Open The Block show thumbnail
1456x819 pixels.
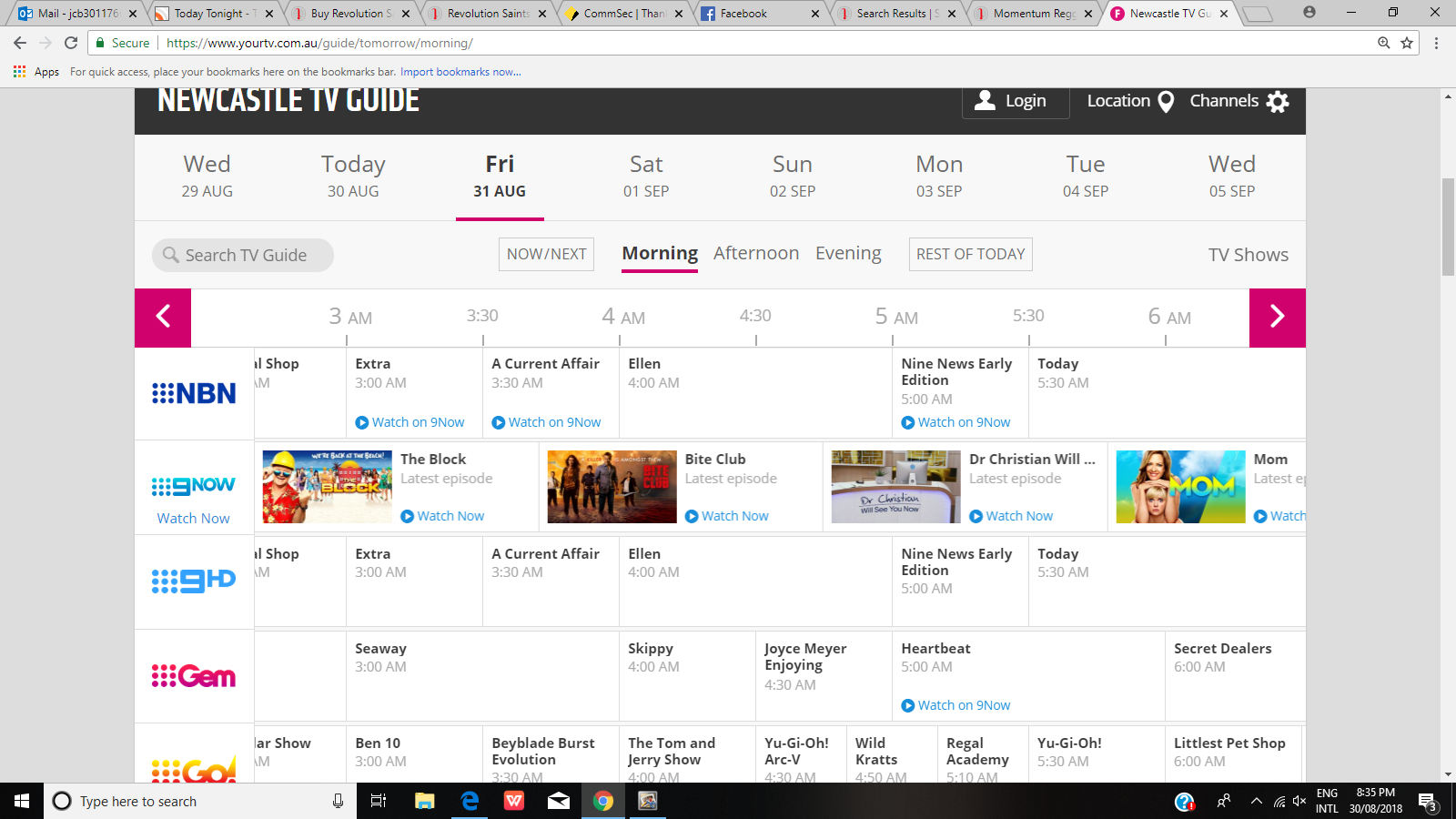(x=328, y=487)
